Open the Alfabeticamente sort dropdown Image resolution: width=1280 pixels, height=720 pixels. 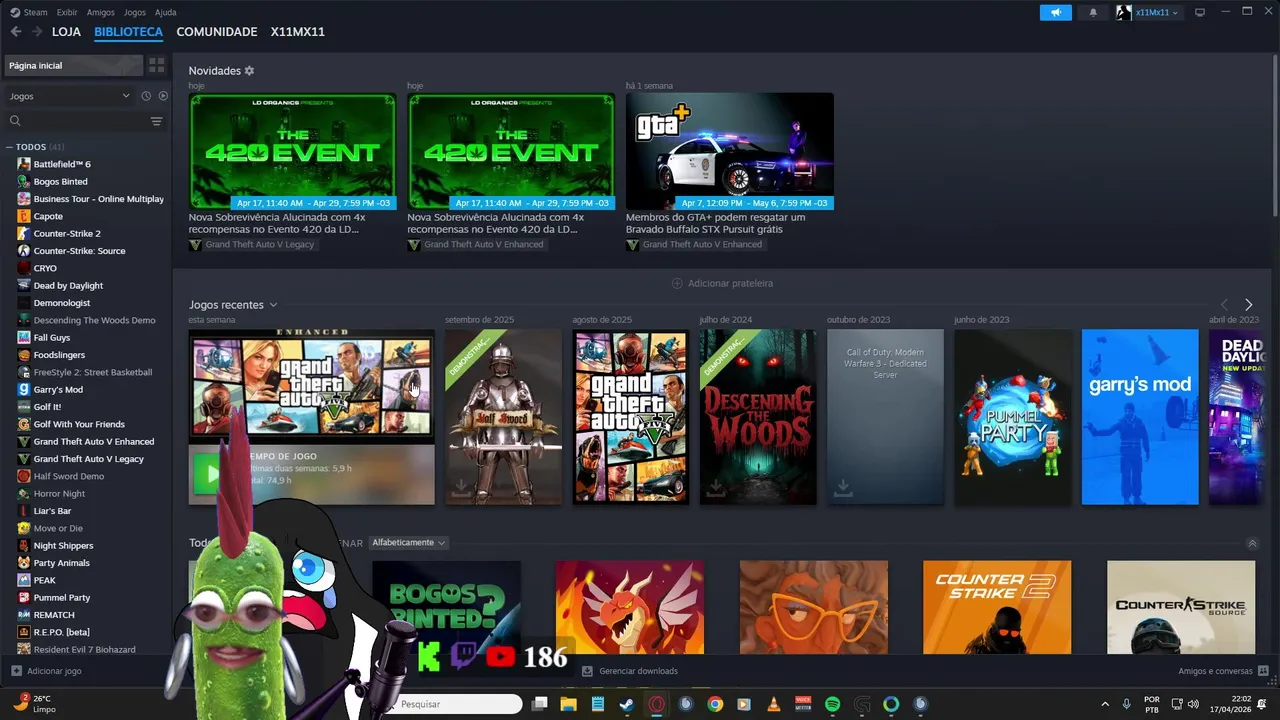point(408,543)
